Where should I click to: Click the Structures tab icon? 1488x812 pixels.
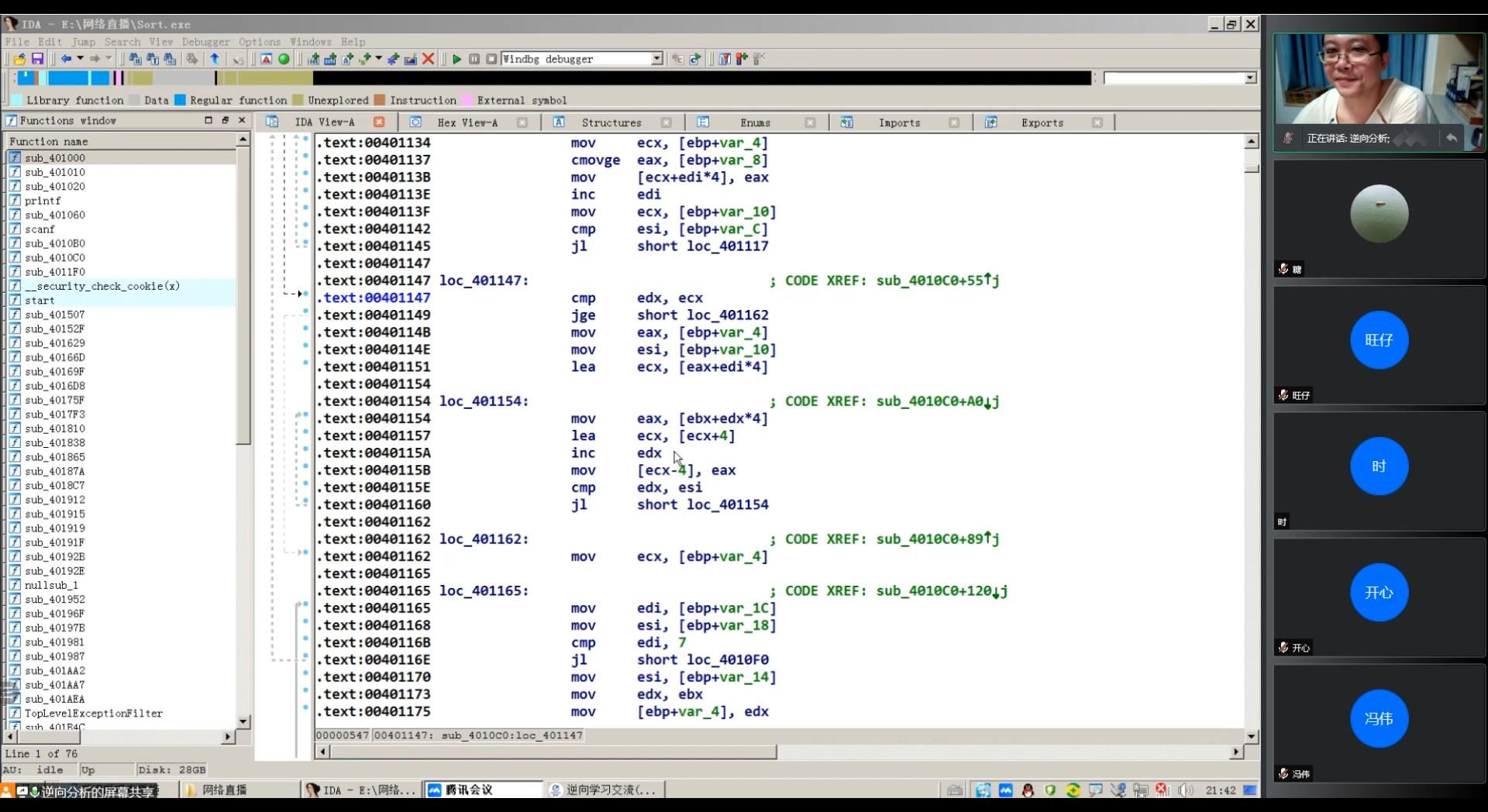click(x=559, y=122)
